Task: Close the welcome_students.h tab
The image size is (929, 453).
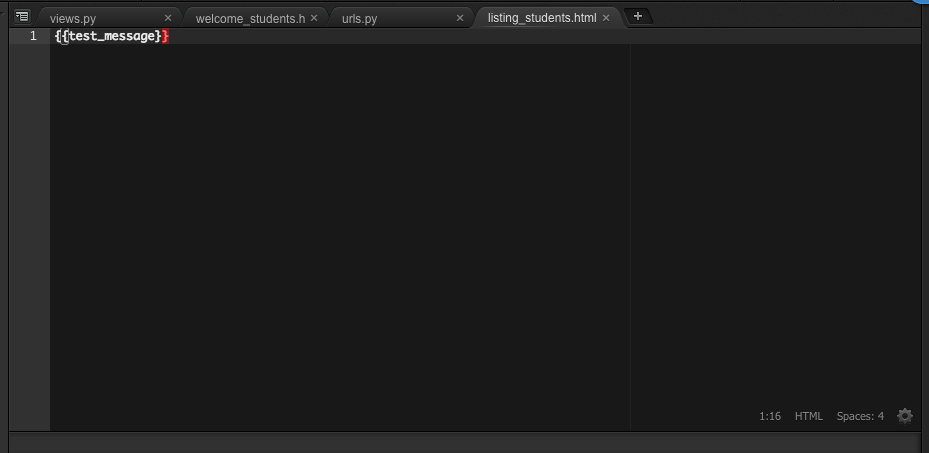Action: click(314, 18)
